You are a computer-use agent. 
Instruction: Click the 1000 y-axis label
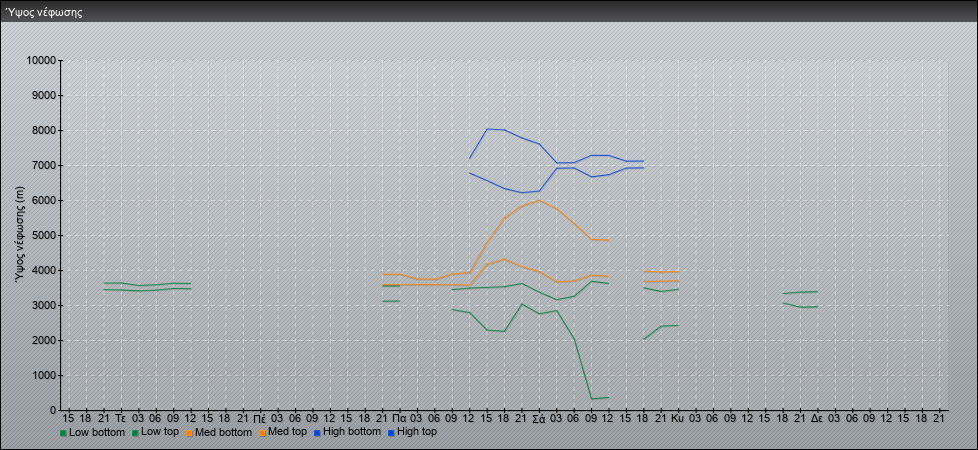tap(44, 375)
